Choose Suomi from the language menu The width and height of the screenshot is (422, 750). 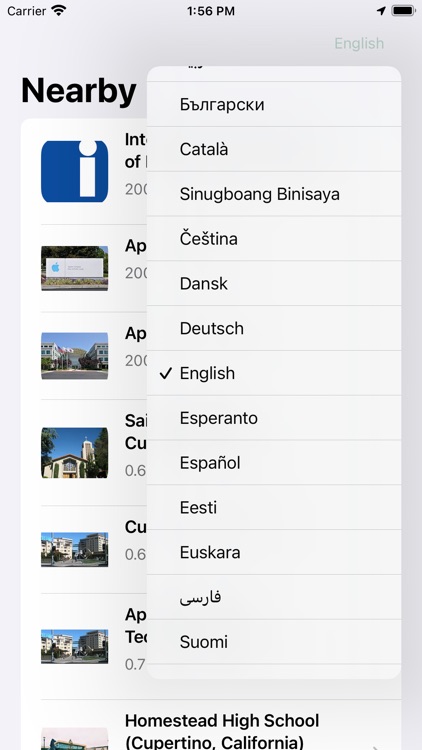click(274, 642)
